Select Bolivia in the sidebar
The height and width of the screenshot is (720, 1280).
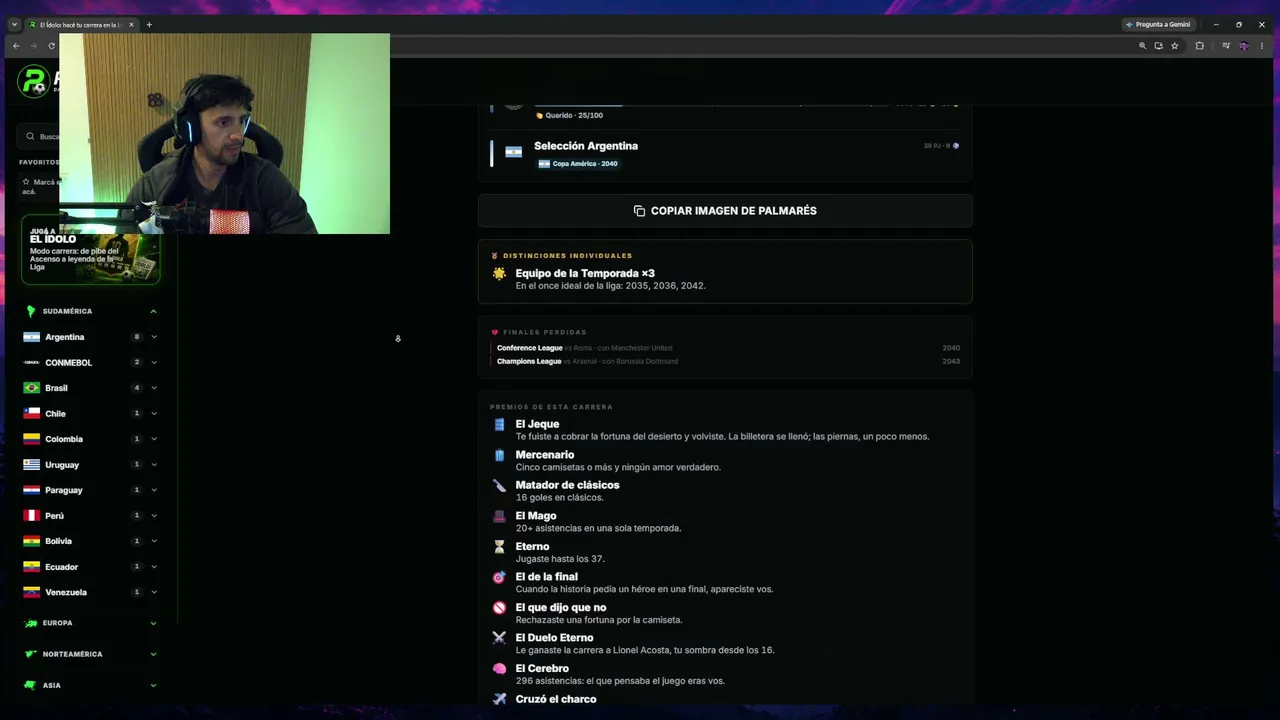click(58, 541)
